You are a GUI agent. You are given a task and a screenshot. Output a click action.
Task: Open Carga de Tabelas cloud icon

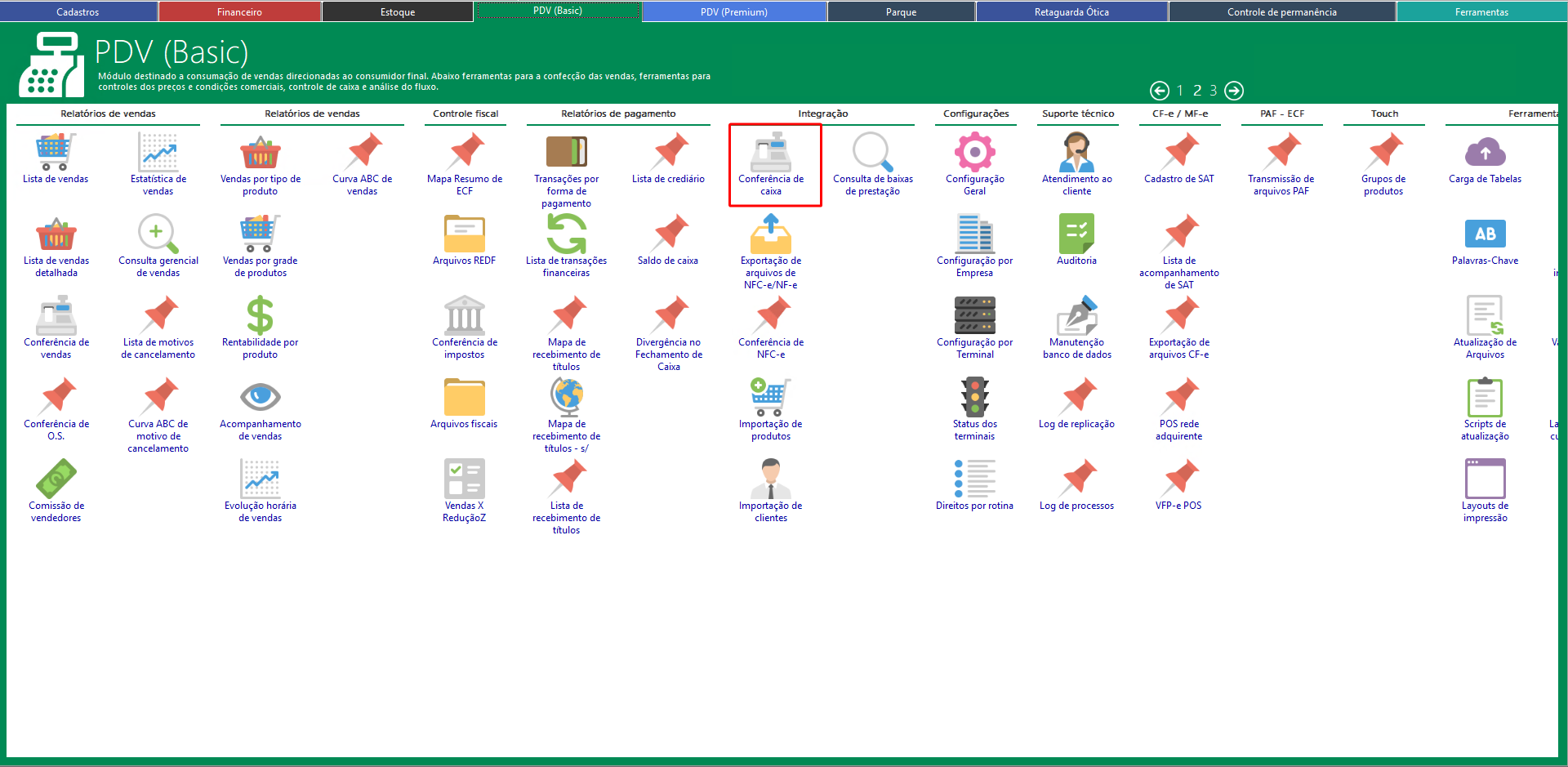[x=1485, y=153]
